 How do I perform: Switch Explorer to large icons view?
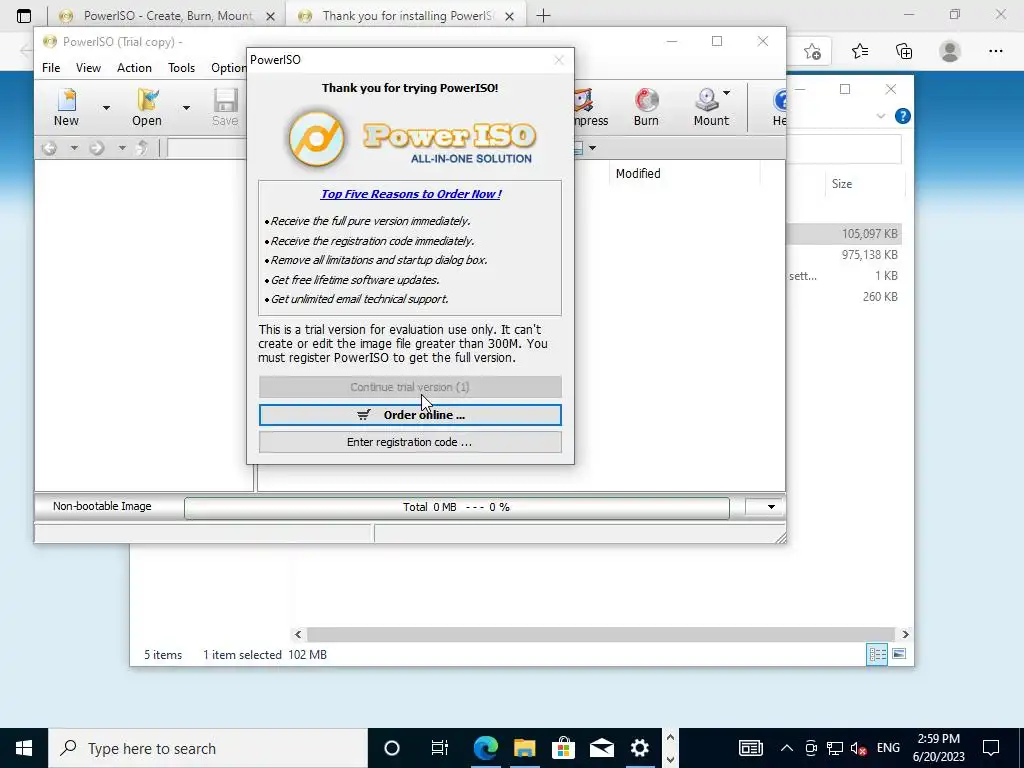point(899,654)
